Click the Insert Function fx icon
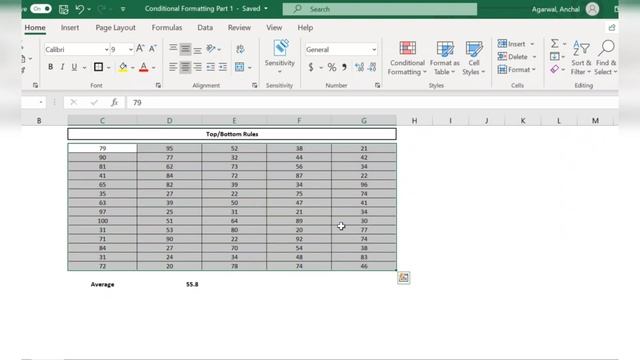640x360 pixels. point(114,102)
